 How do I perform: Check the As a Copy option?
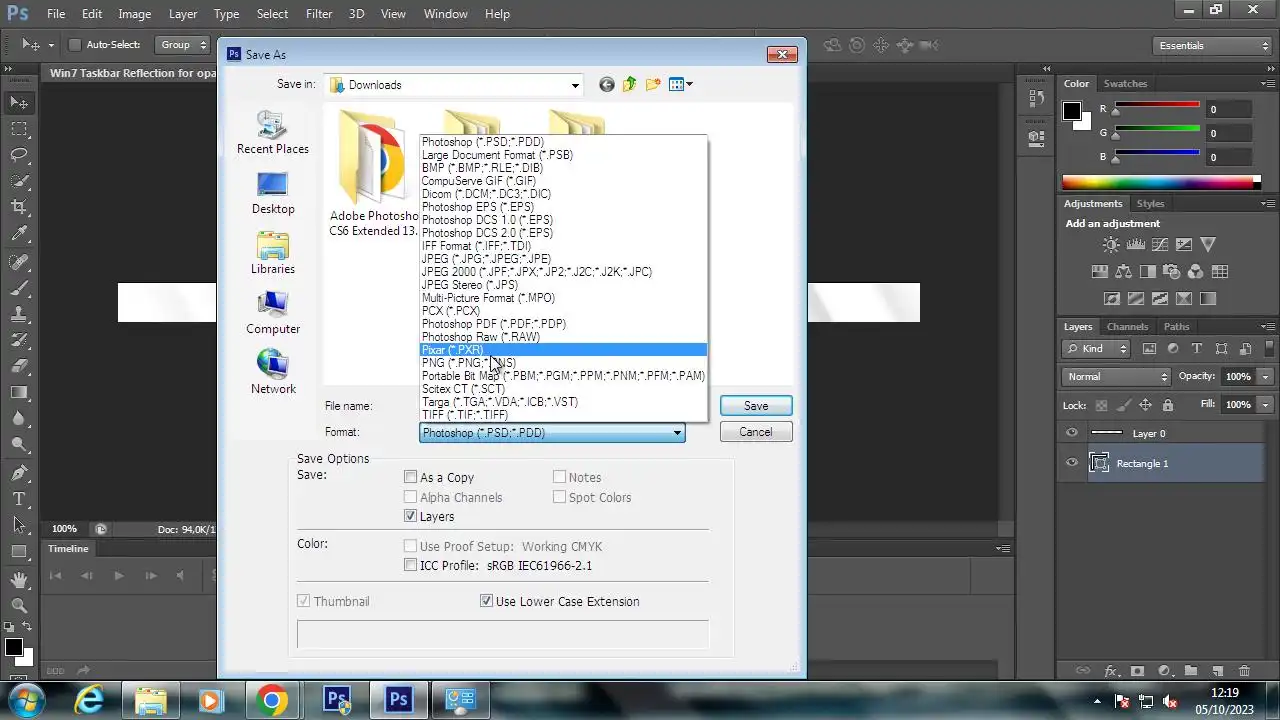pos(410,477)
